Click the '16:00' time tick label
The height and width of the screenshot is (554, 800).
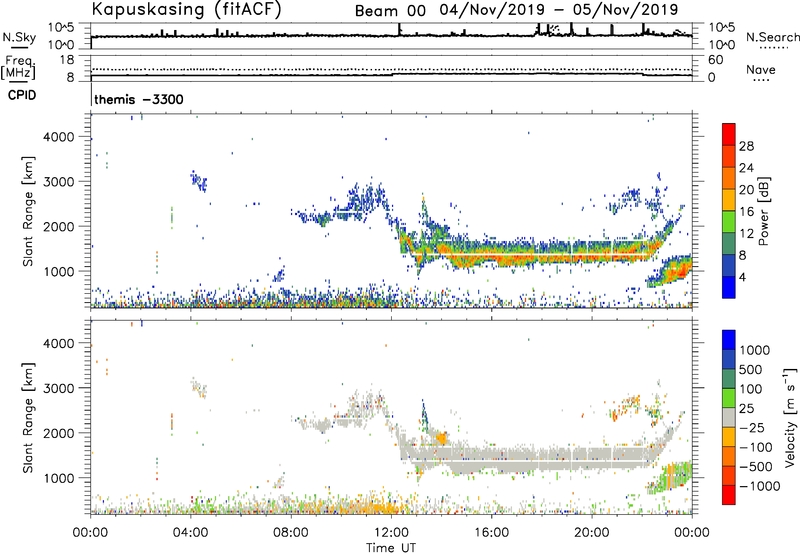[491, 533]
